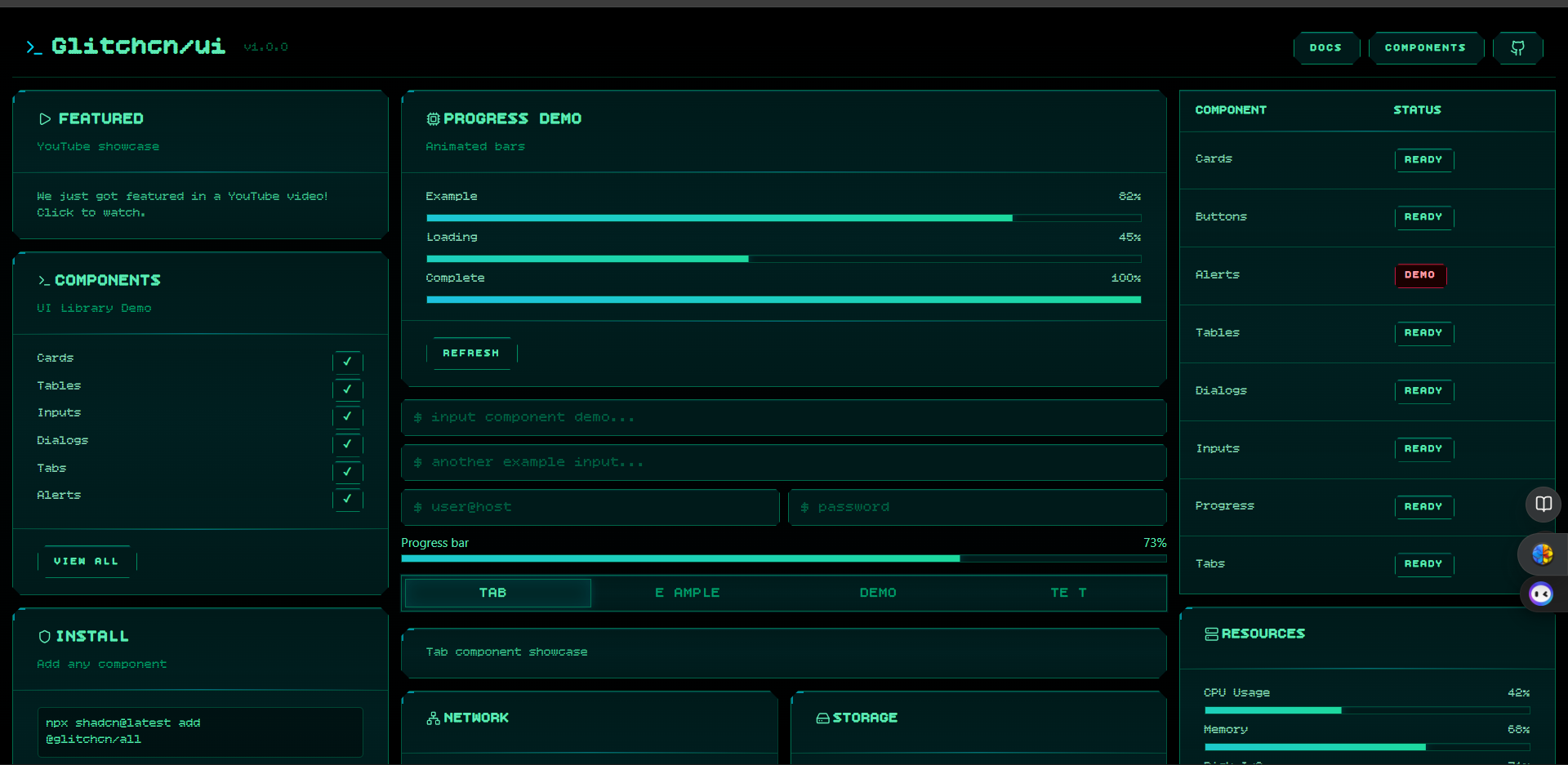Open DOCS from the header
The height and width of the screenshot is (765, 1568).
(1325, 48)
